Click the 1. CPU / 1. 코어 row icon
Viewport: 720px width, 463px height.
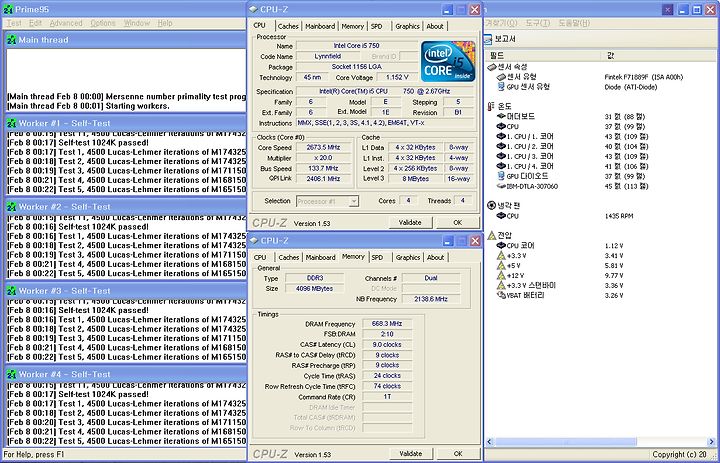[501, 136]
